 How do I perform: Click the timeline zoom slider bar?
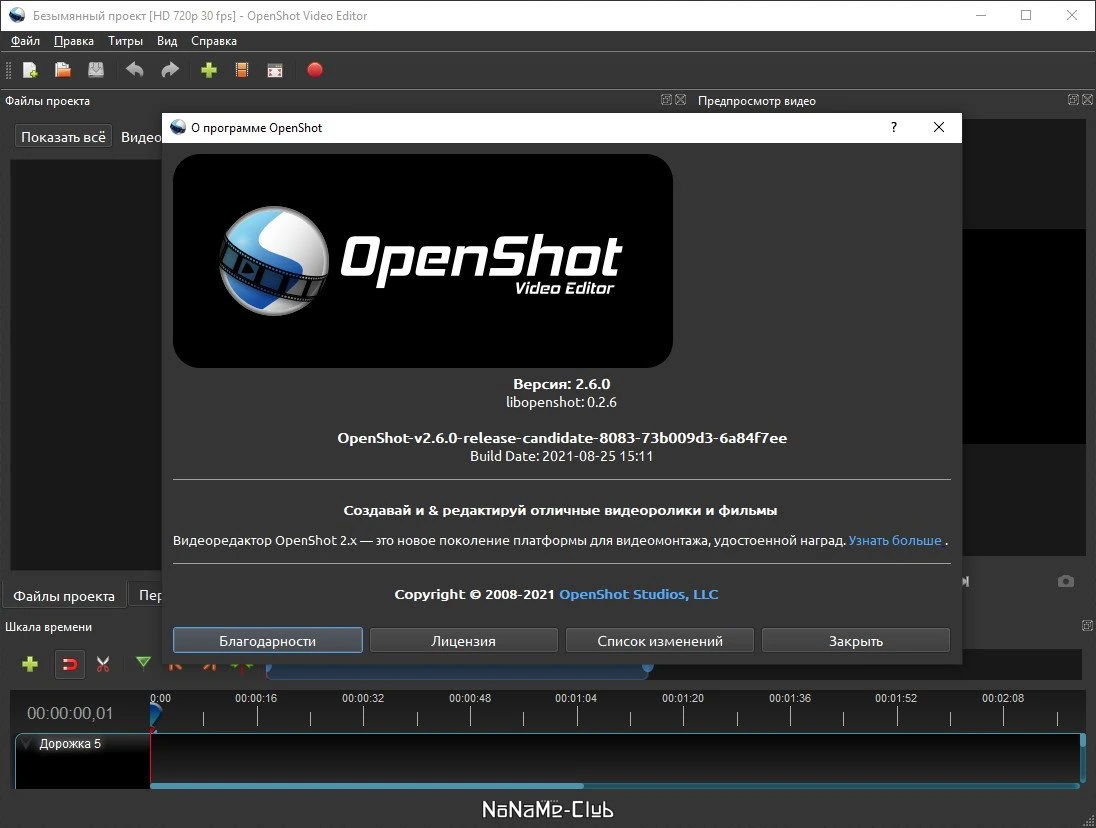coord(459,671)
